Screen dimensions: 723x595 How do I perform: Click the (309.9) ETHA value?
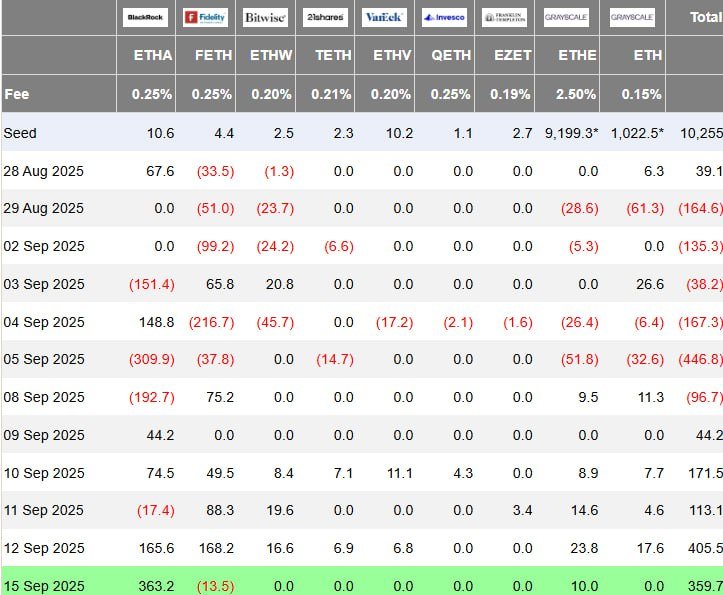pyautogui.click(x=152, y=359)
